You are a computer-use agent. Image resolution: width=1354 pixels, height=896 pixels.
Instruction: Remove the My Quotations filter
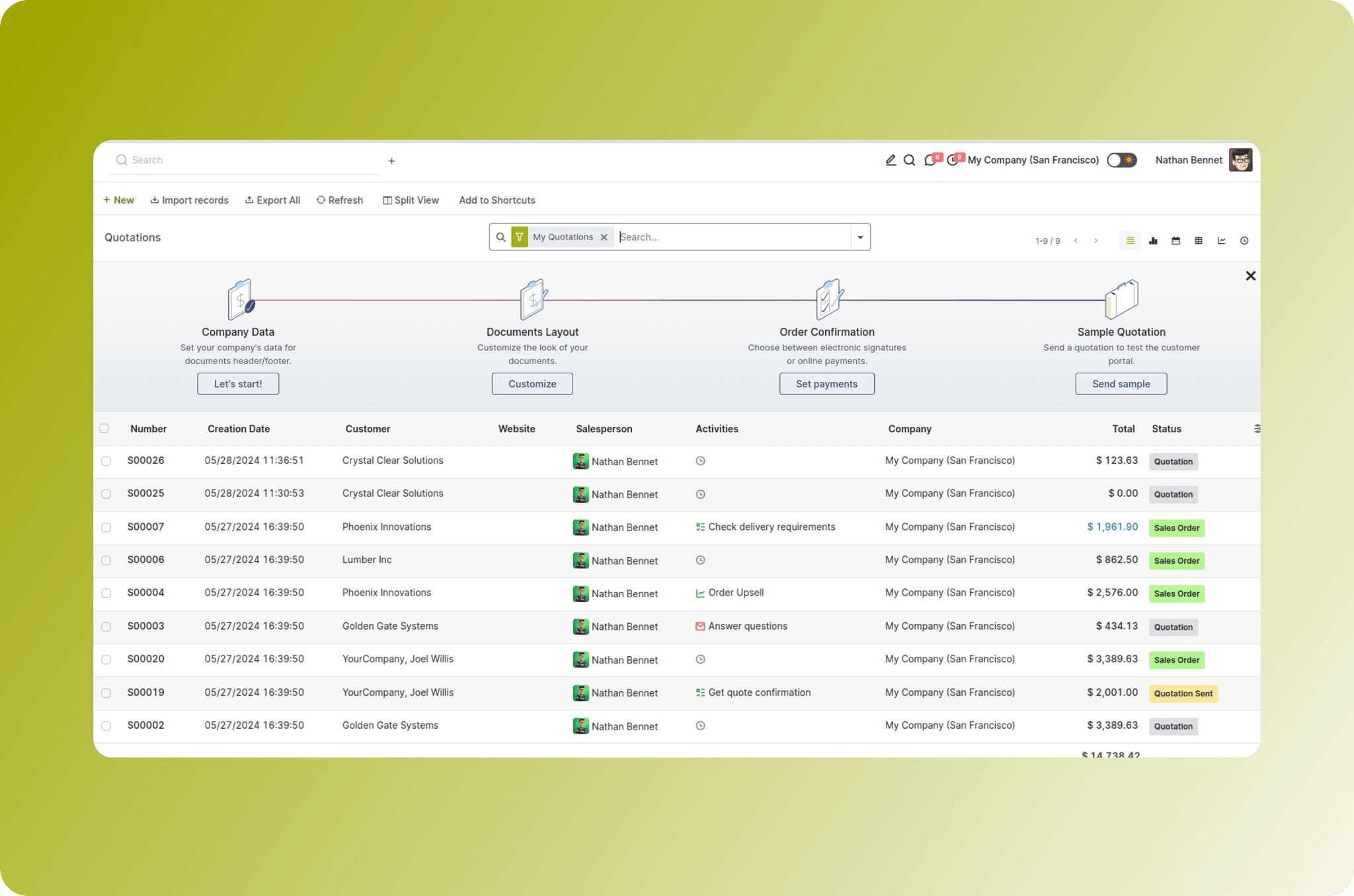point(604,237)
